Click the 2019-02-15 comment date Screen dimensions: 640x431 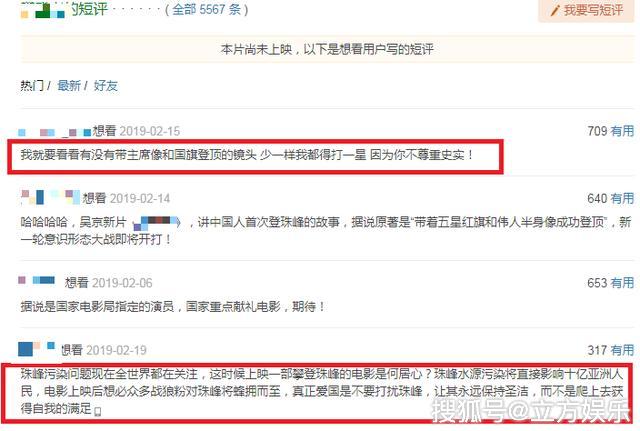click(x=149, y=131)
